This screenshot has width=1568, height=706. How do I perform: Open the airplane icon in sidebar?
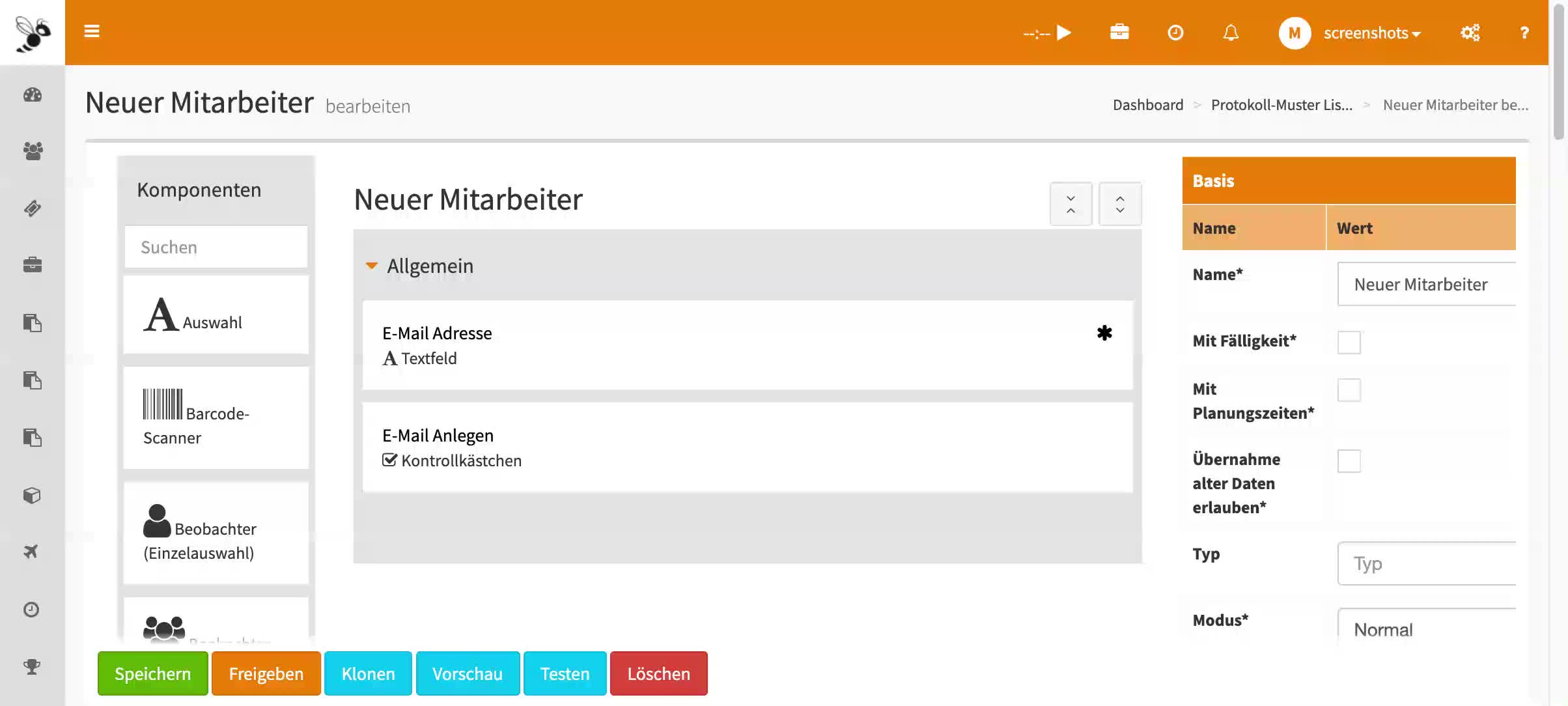pos(31,552)
